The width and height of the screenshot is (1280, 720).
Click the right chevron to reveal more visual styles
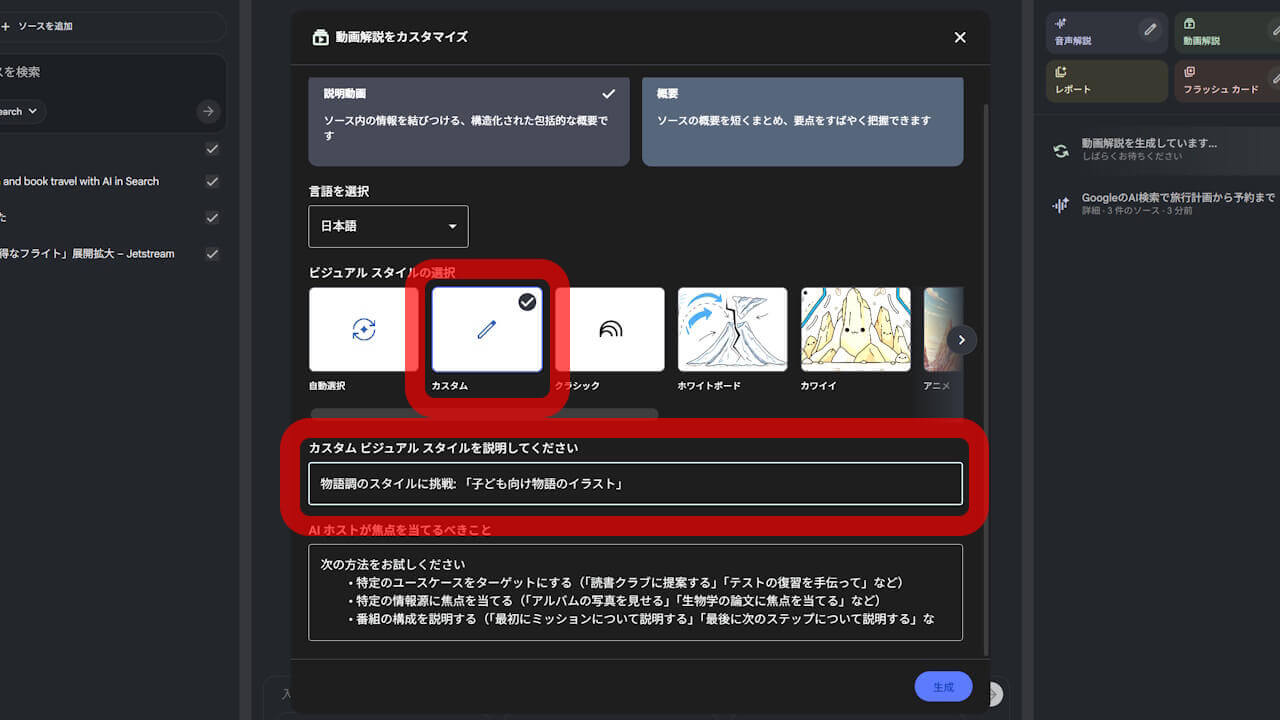click(x=960, y=340)
